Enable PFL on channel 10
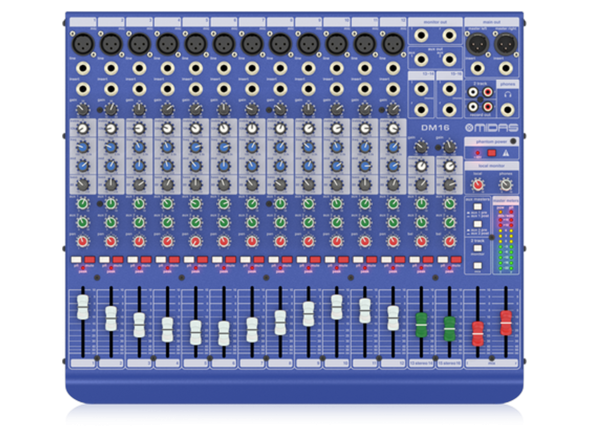Viewport: 589px width, 441px height. click(330, 260)
